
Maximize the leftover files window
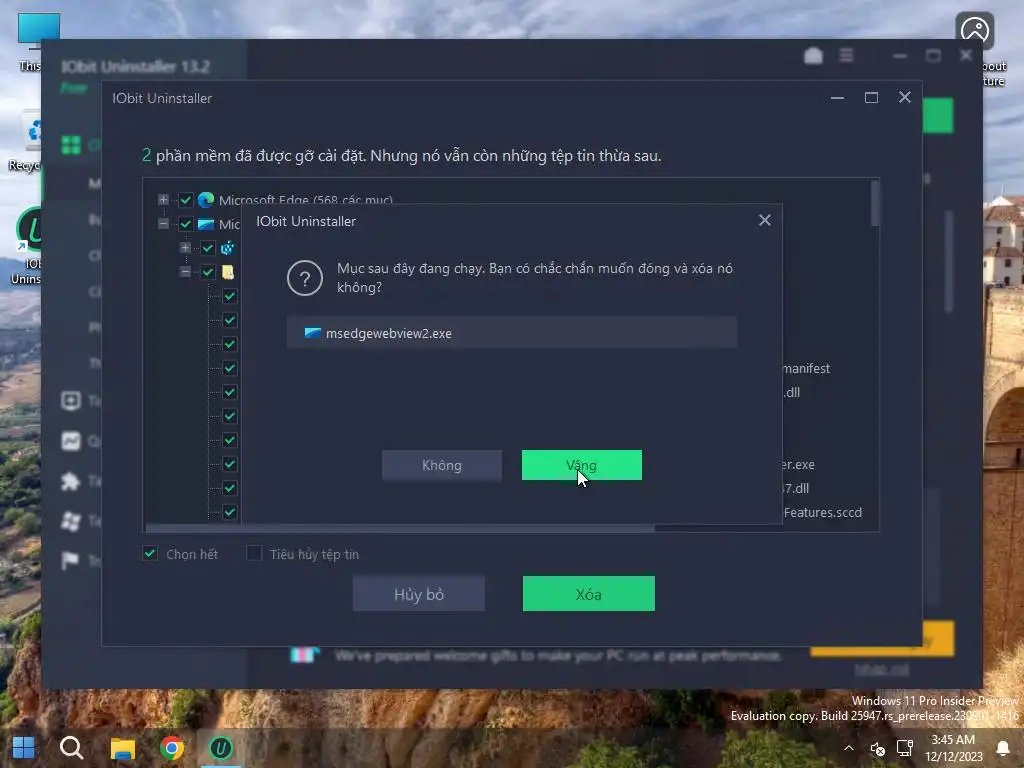[x=871, y=98]
